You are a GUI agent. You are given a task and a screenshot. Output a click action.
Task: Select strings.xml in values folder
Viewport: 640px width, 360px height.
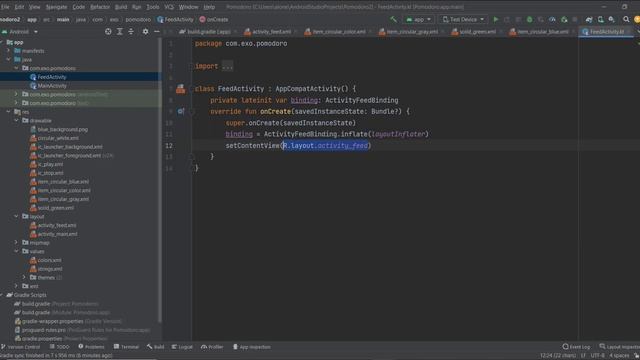click(x=50, y=269)
